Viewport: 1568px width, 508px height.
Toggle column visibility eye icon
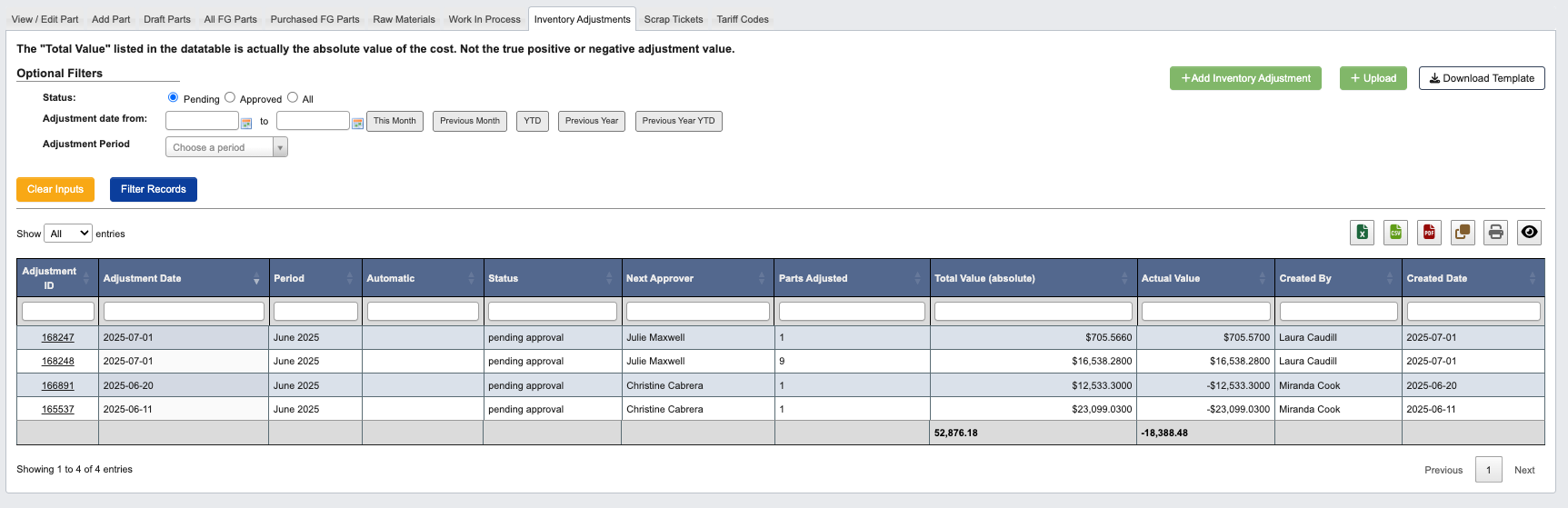1530,233
